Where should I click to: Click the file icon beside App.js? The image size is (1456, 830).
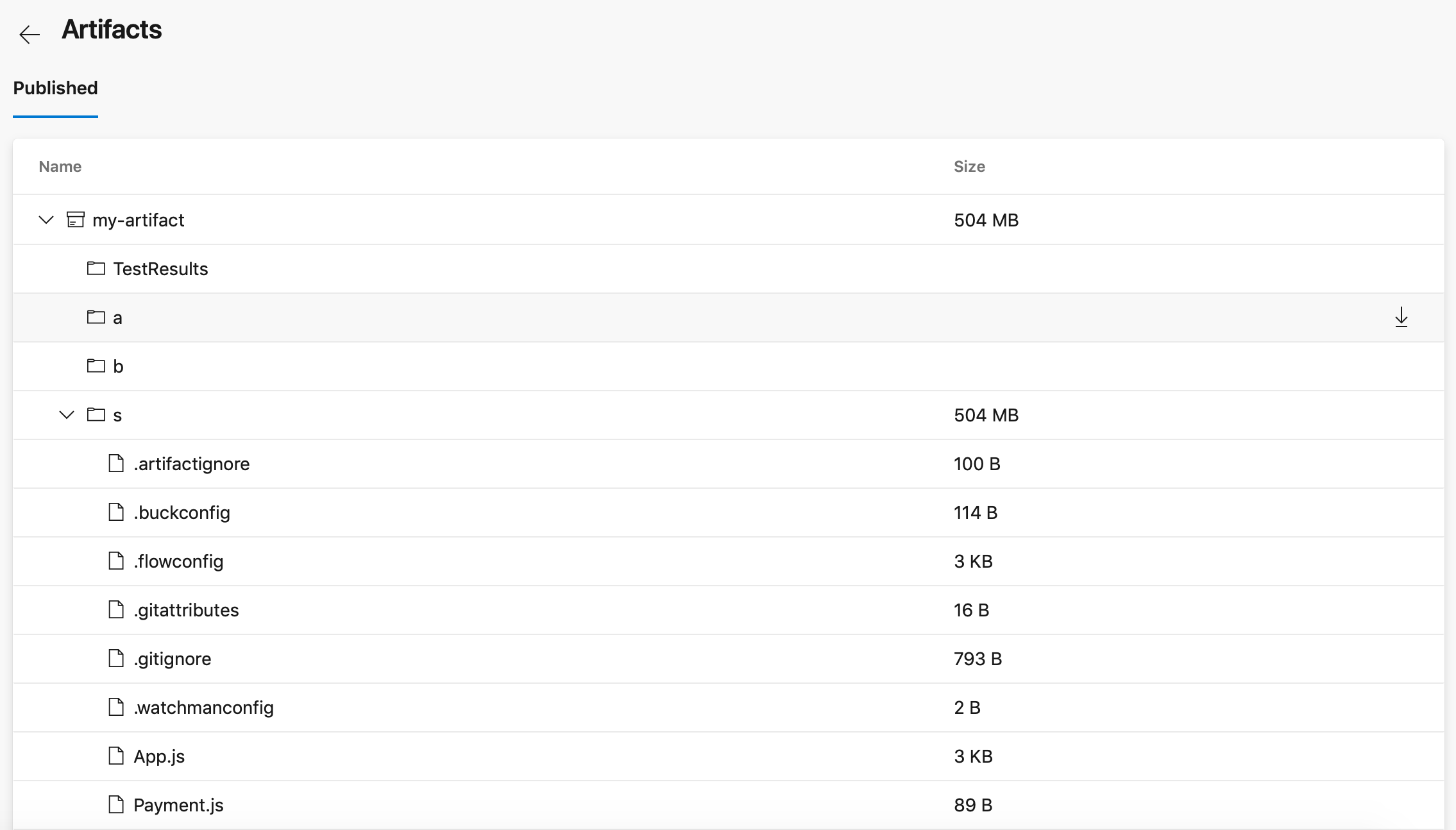click(x=116, y=756)
